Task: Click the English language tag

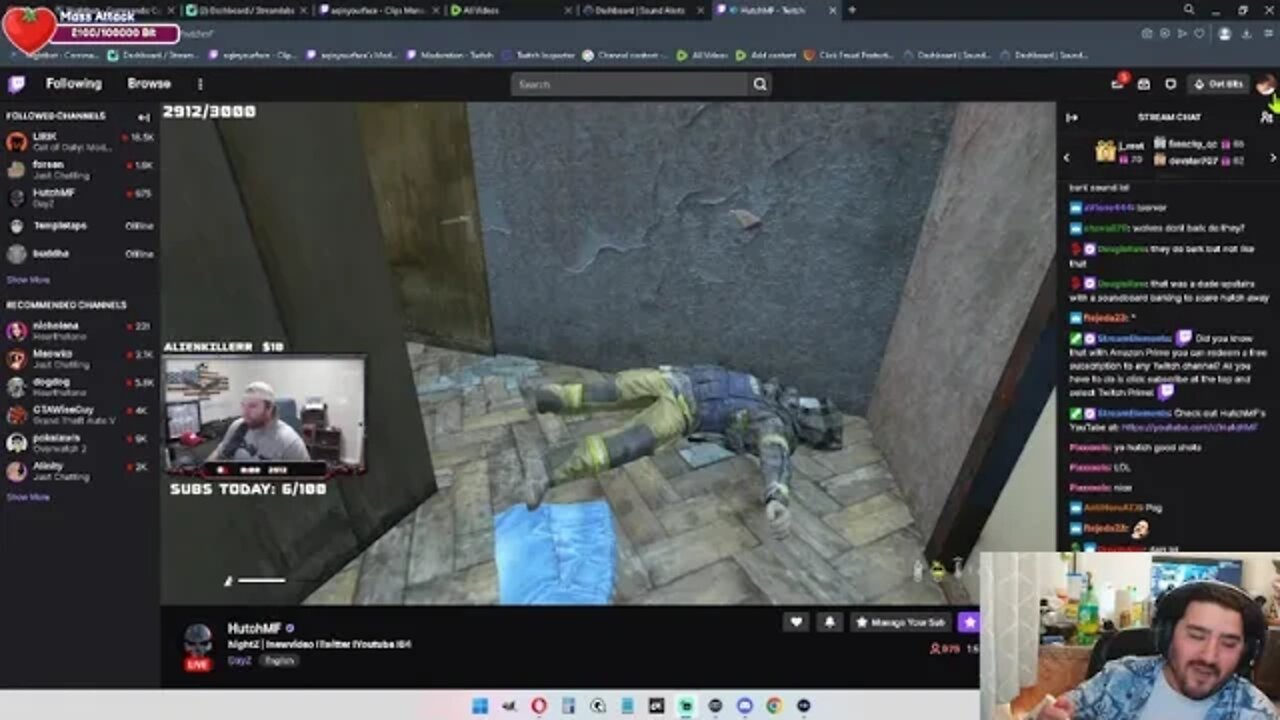Action: [279, 661]
